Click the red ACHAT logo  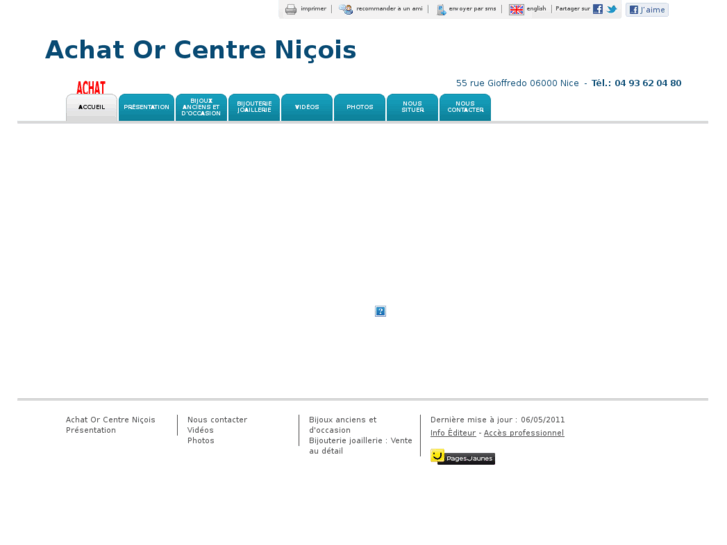pos(91,88)
